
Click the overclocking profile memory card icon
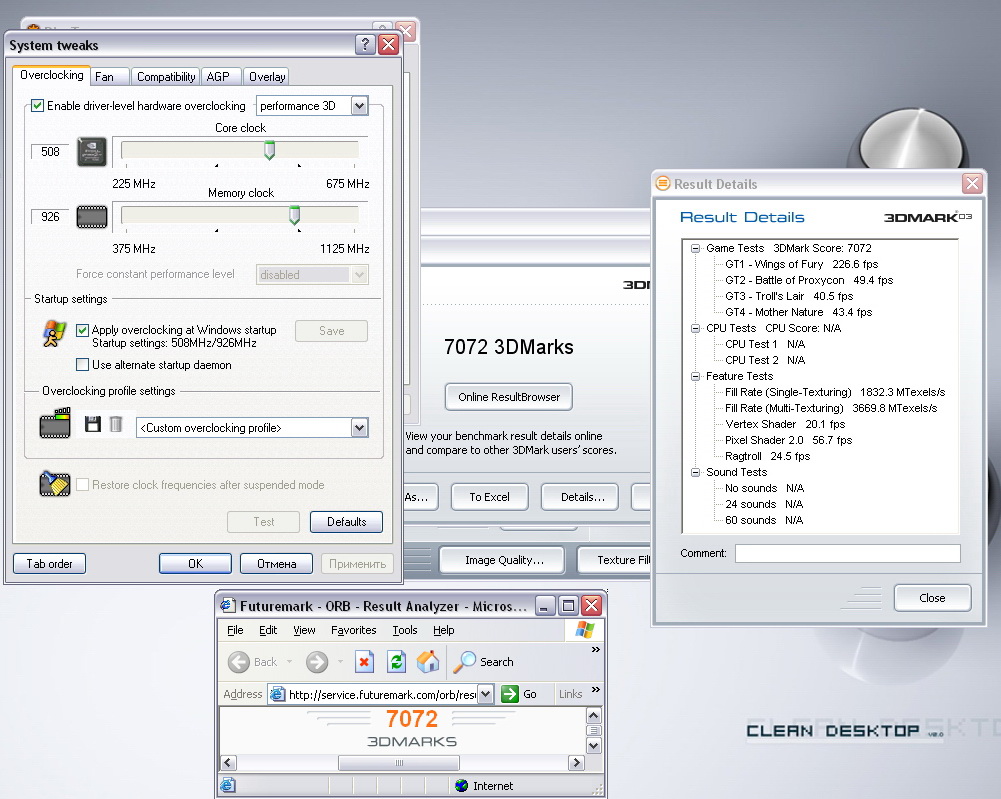(55, 423)
